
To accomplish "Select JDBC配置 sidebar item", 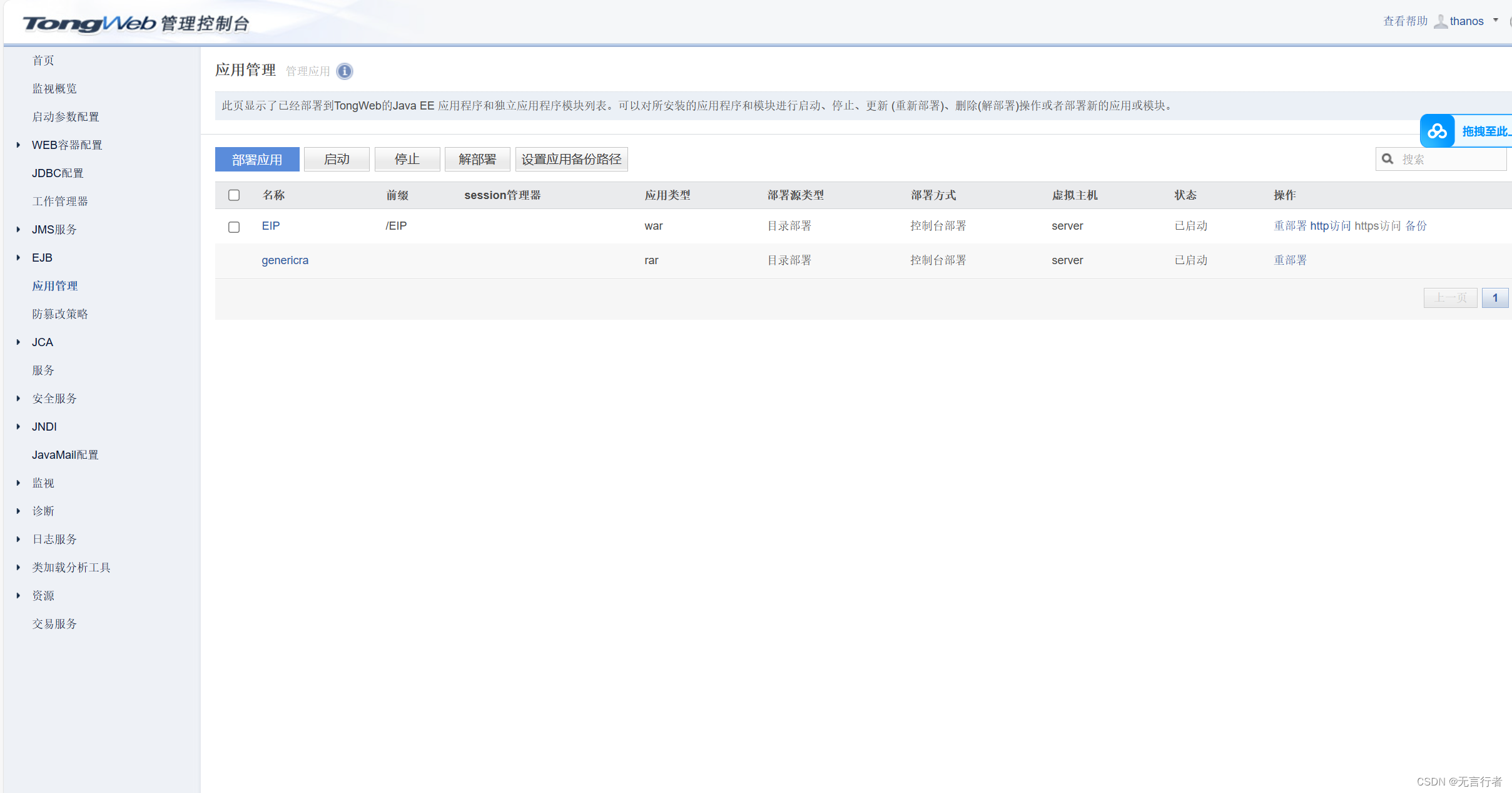I will click(58, 173).
